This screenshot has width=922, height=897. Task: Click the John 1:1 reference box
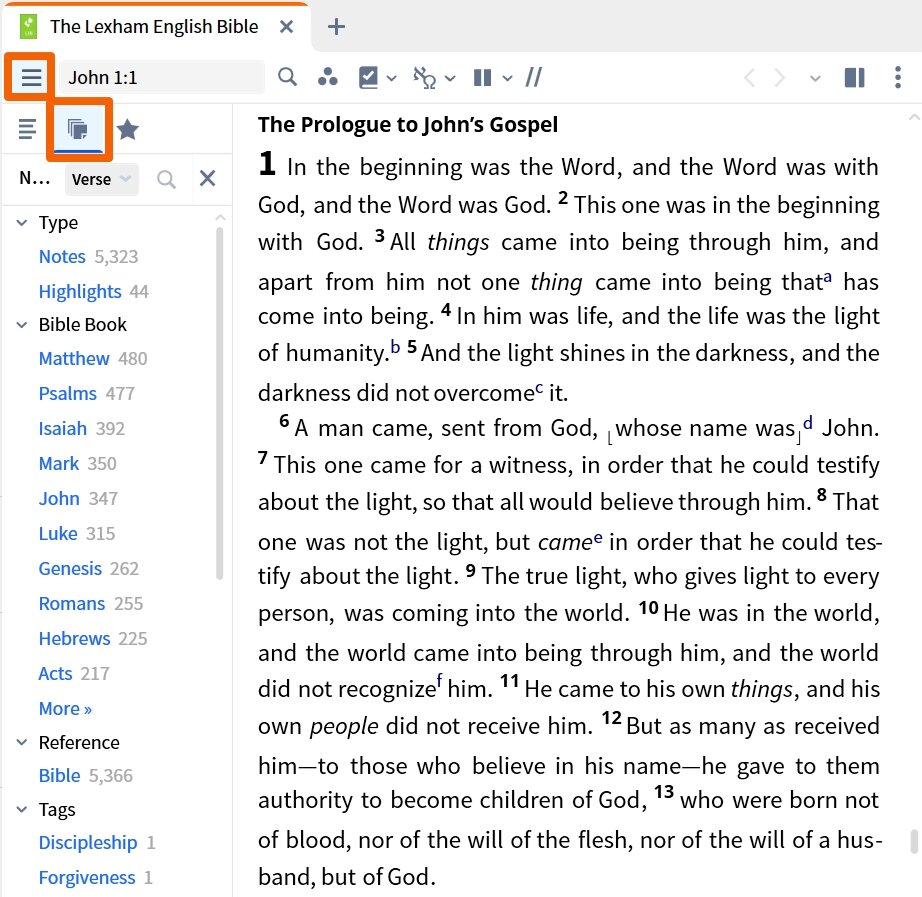(x=161, y=77)
